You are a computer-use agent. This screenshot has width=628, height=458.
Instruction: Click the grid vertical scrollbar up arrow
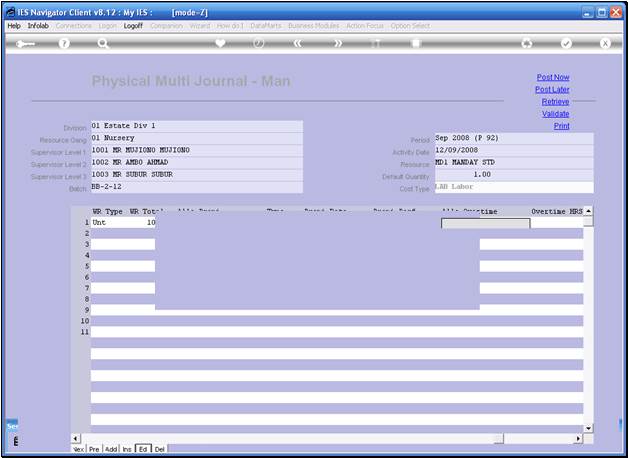coord(588,211)
